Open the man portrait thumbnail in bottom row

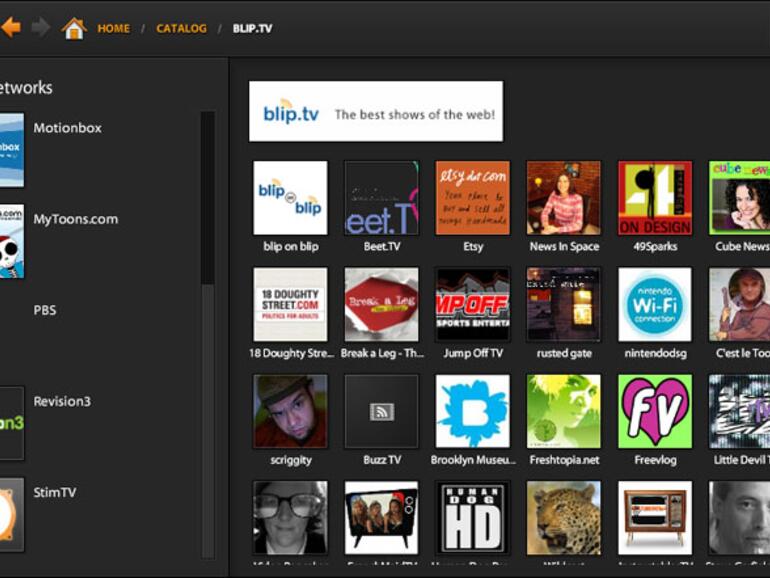point(740,518)
